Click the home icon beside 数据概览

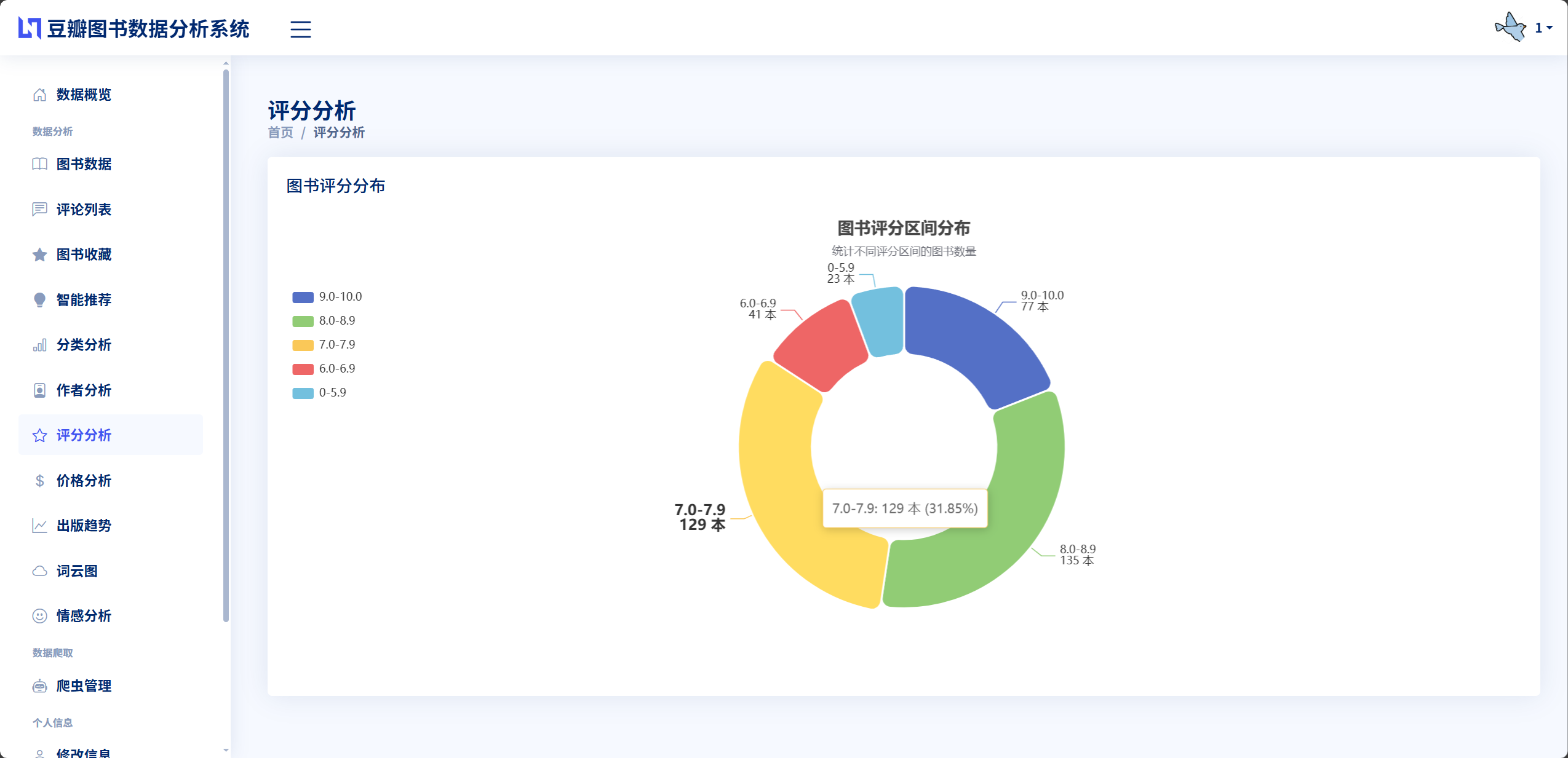39,95
